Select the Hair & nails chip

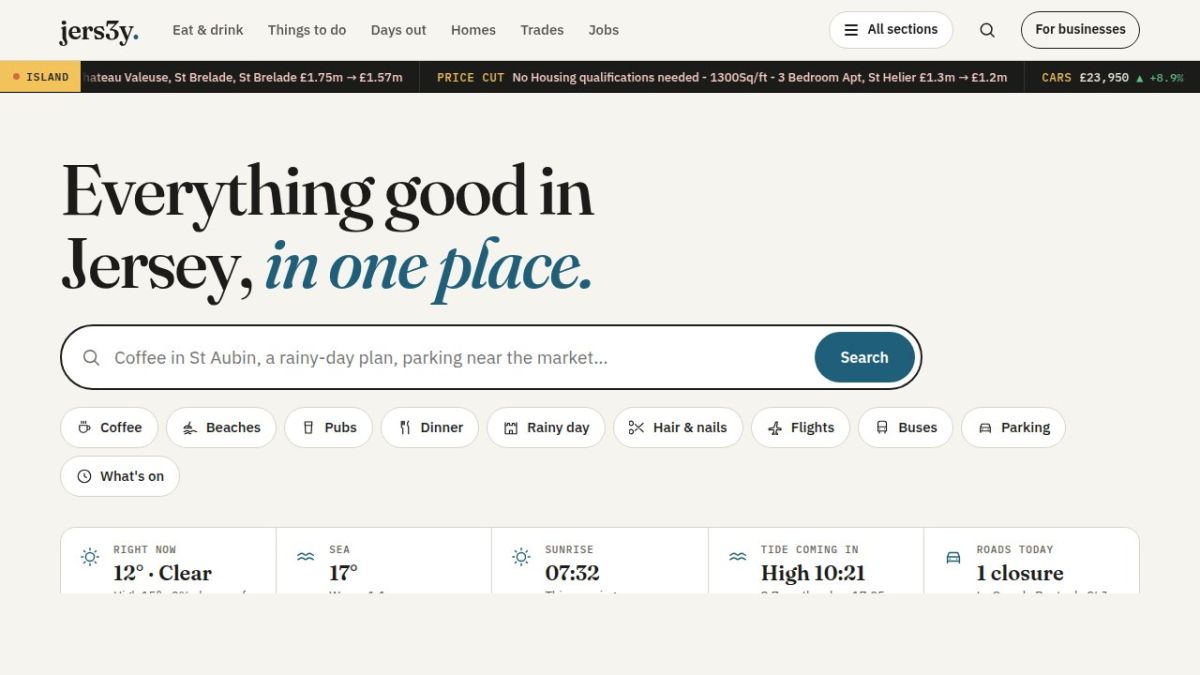(678, 427)
